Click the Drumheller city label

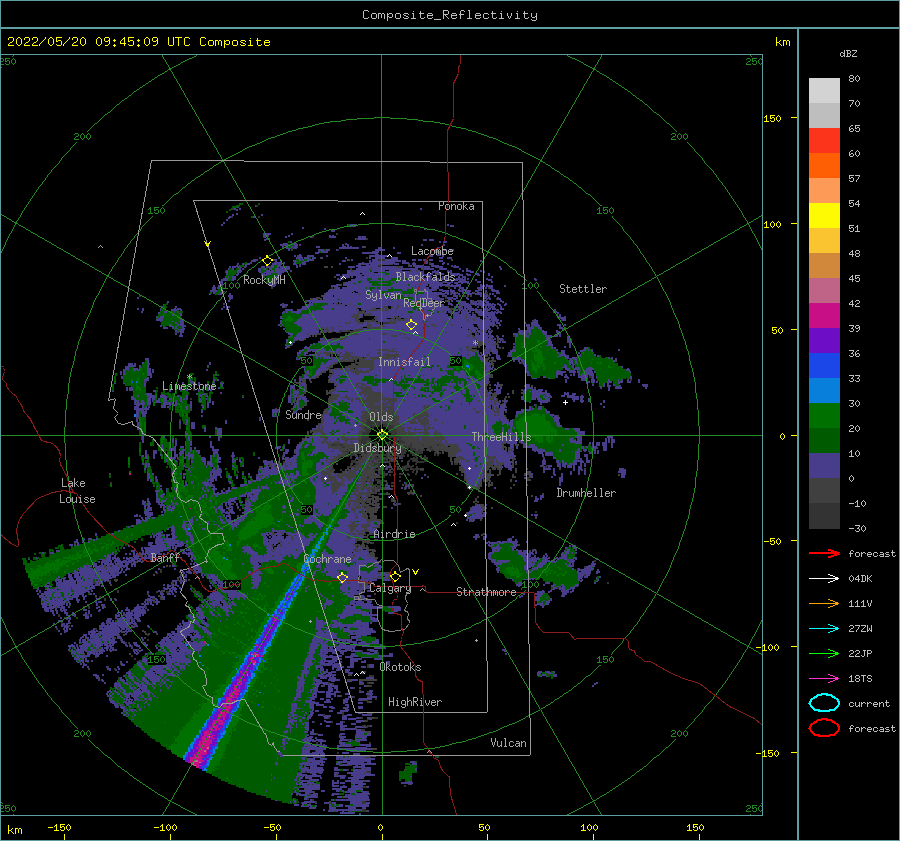click(x=586, y=493)
